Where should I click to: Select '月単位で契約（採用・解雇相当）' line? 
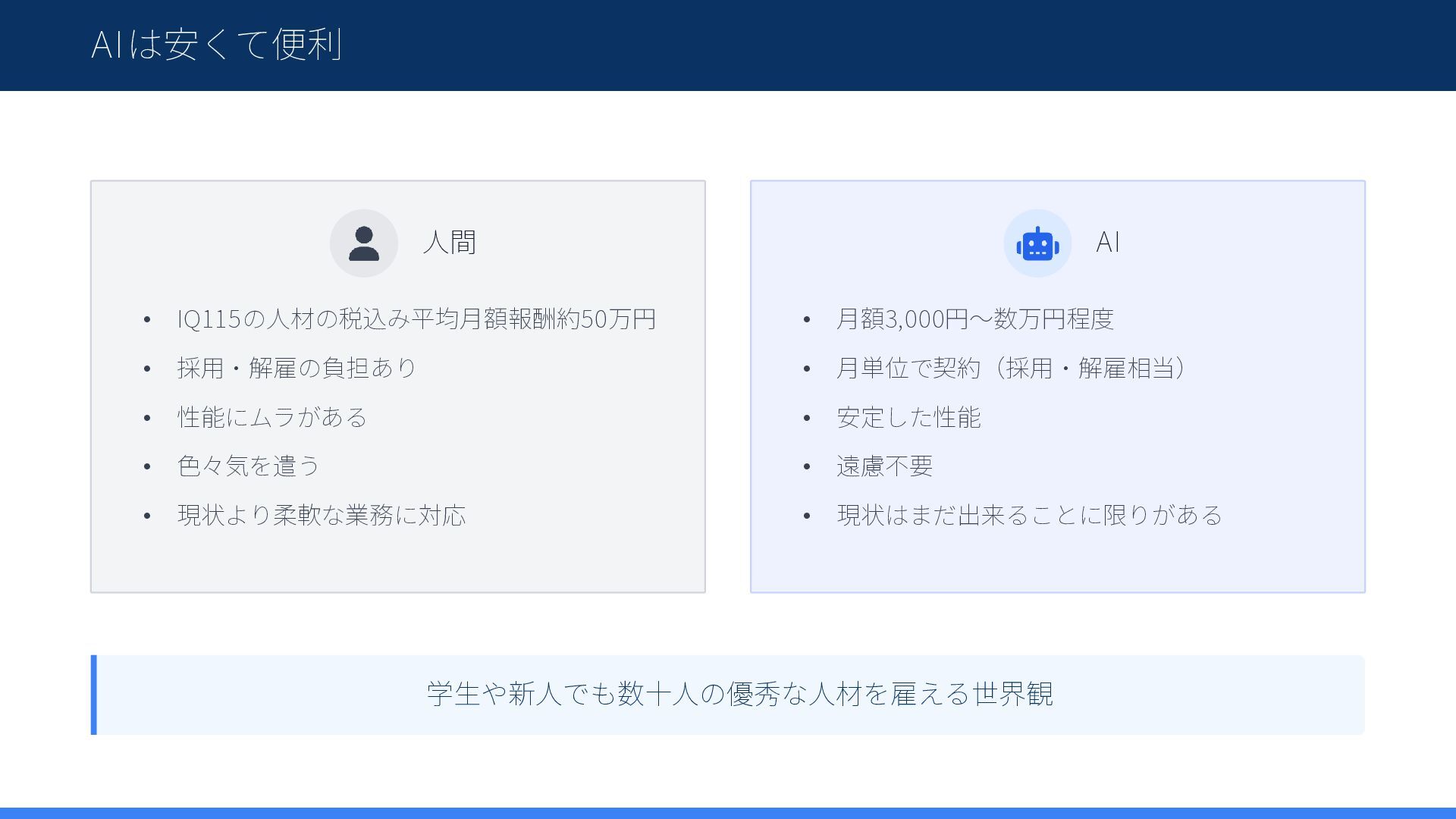(1011, 369)
